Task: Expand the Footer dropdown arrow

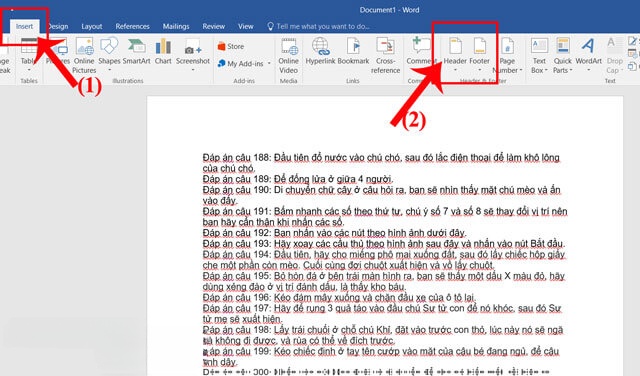Action: pyautogui.click(x=480, y=70)
